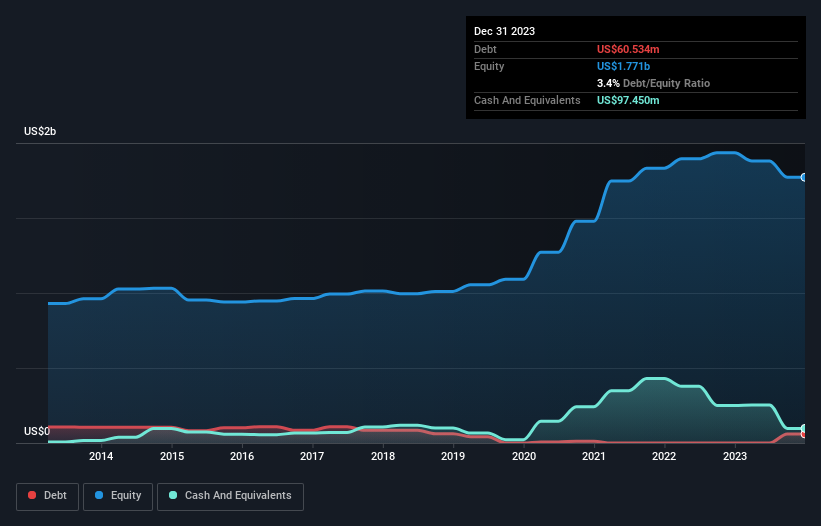Click the Debt label in tooltip

pyautogui.click(x=485, y=49)
